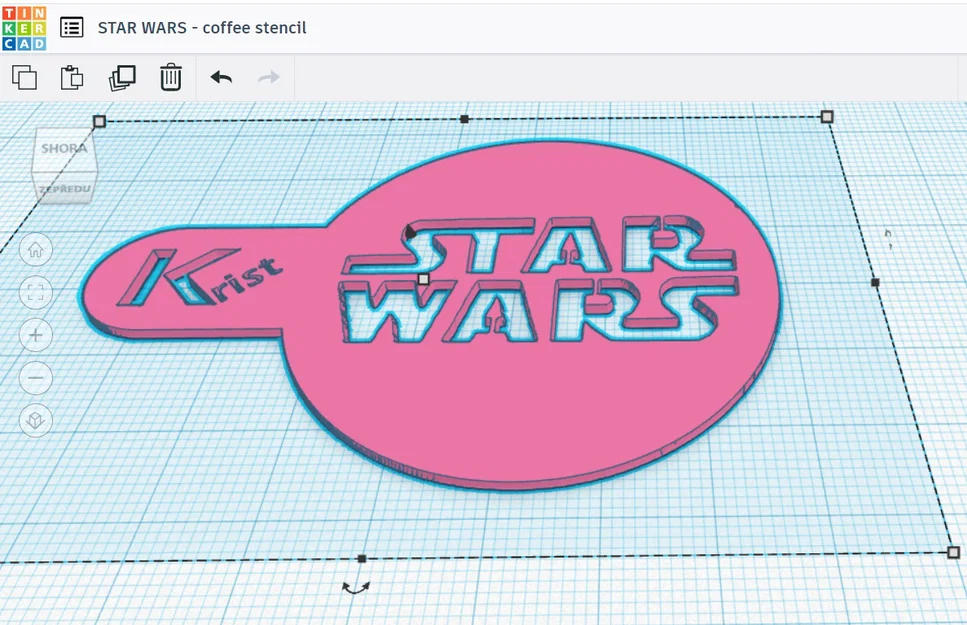Click the Fit all in view icon

[35, 292]
